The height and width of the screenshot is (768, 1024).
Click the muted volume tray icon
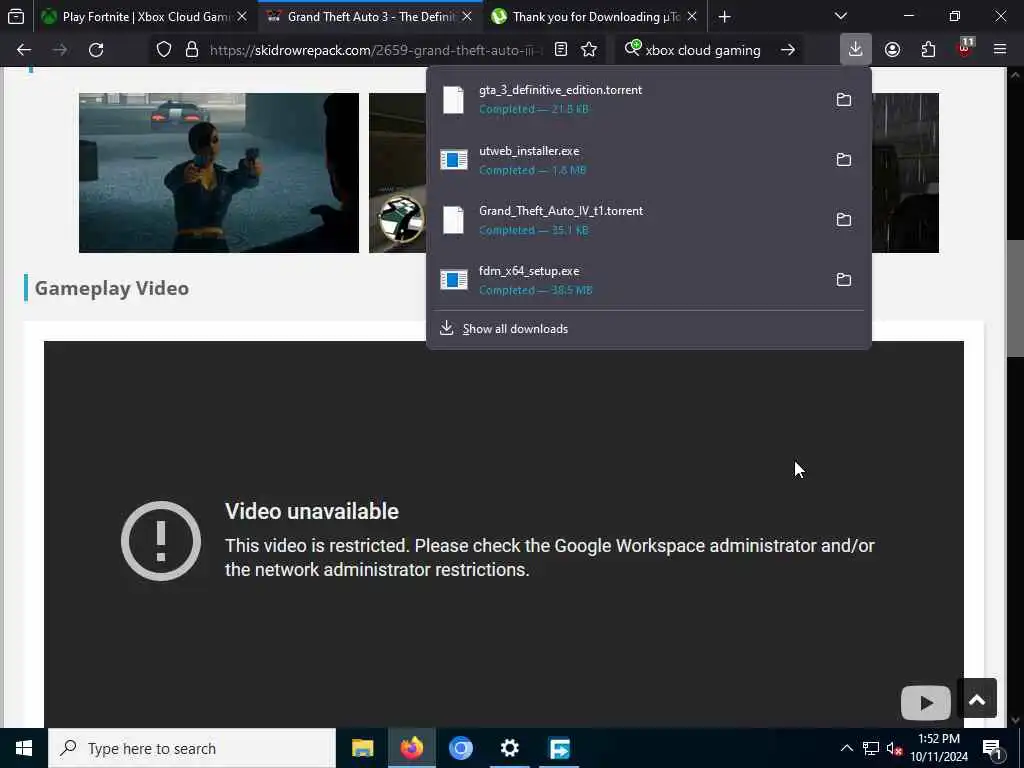click(894, 748)
